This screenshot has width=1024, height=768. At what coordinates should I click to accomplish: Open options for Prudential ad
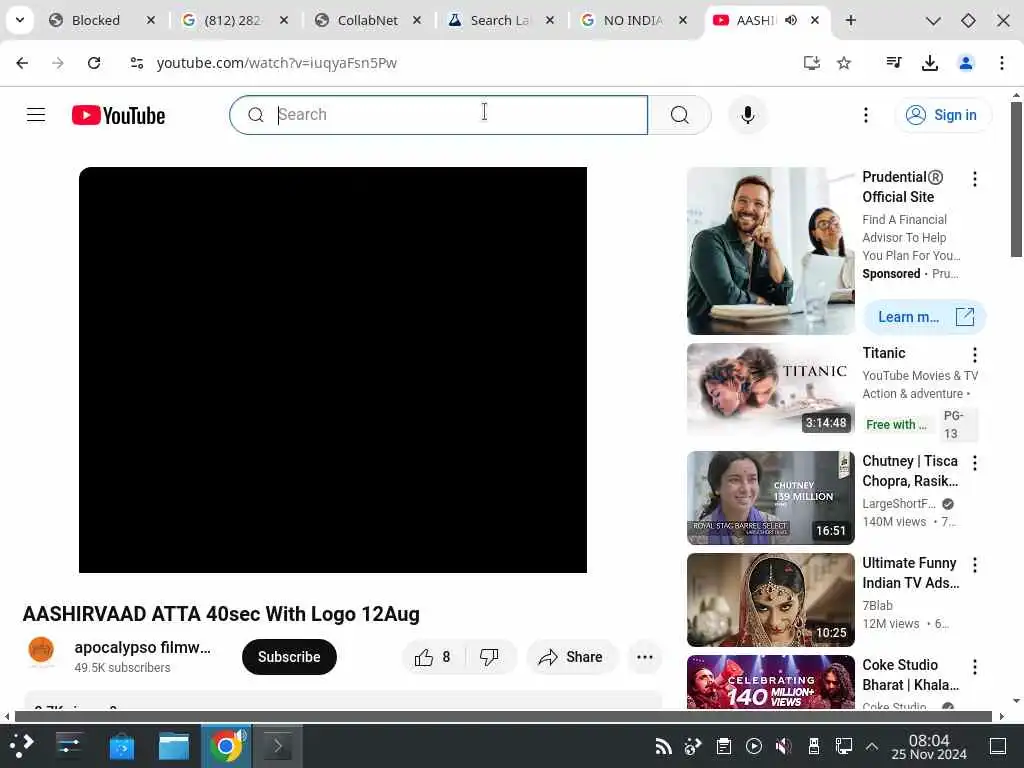pos(975,179)
